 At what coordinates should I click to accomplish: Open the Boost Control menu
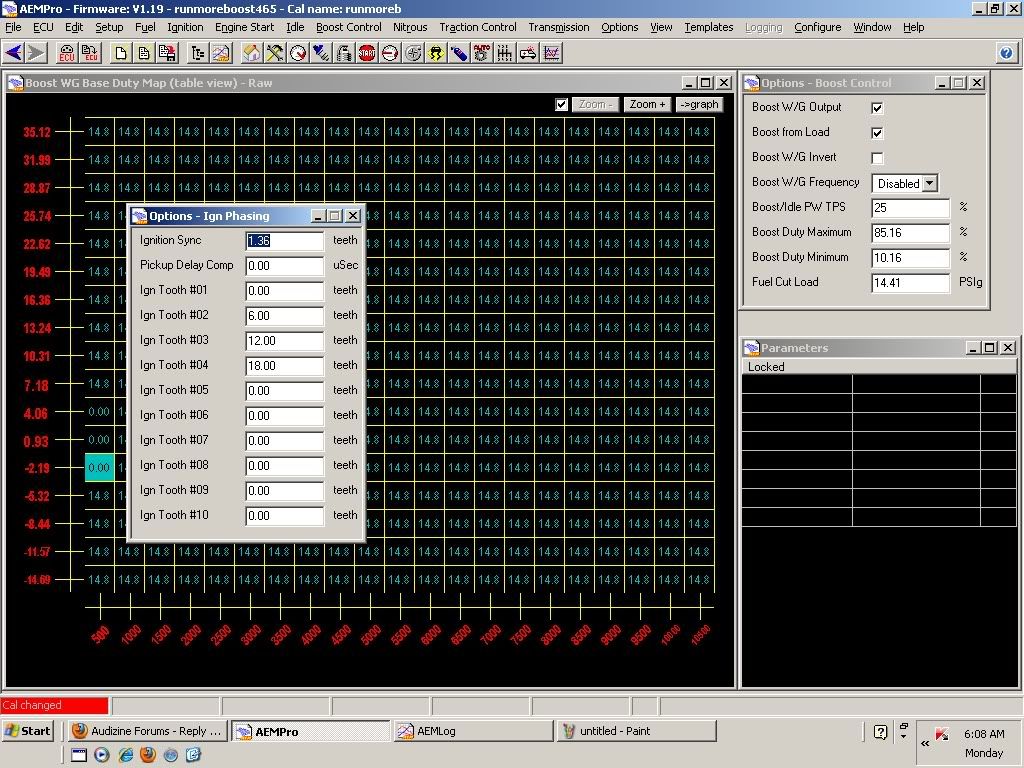(349, 27)
